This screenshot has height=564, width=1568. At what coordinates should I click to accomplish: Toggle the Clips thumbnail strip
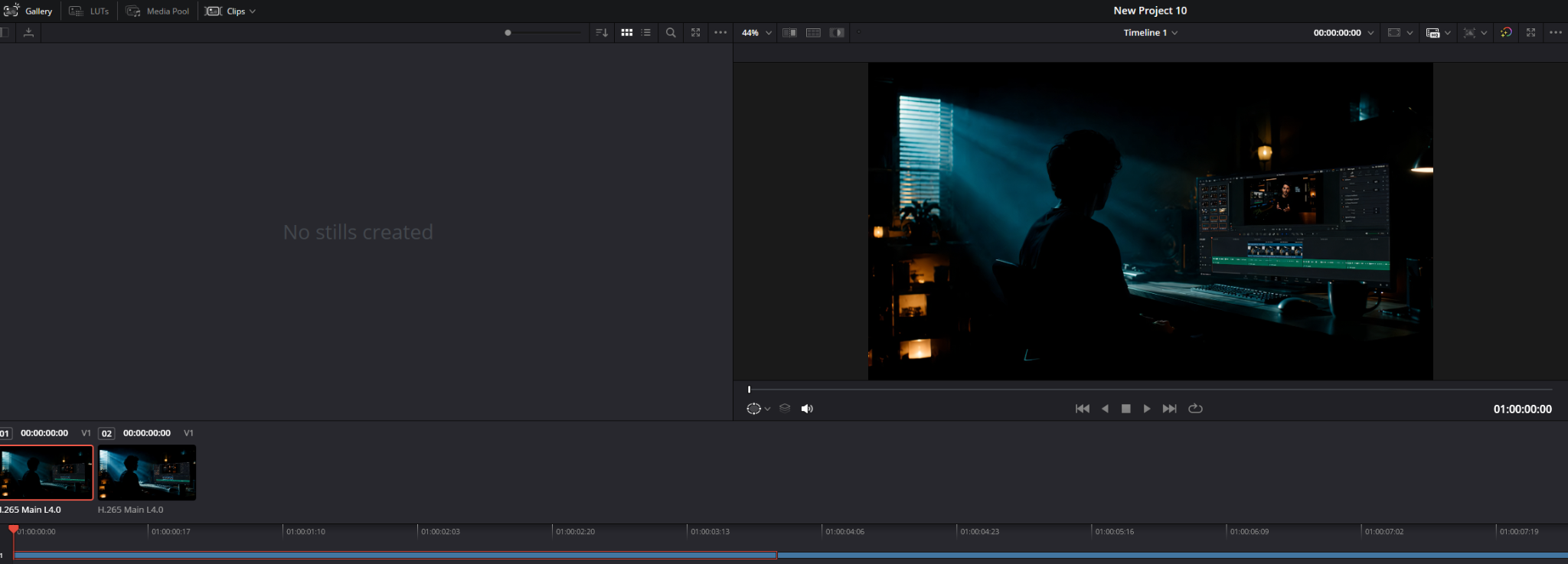(225, 11)
